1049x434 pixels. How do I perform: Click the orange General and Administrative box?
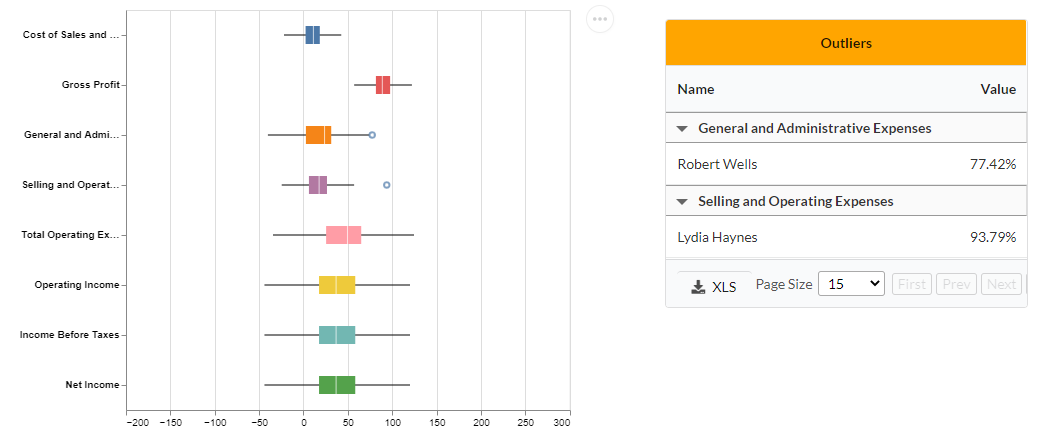click(x=318, y=135)
